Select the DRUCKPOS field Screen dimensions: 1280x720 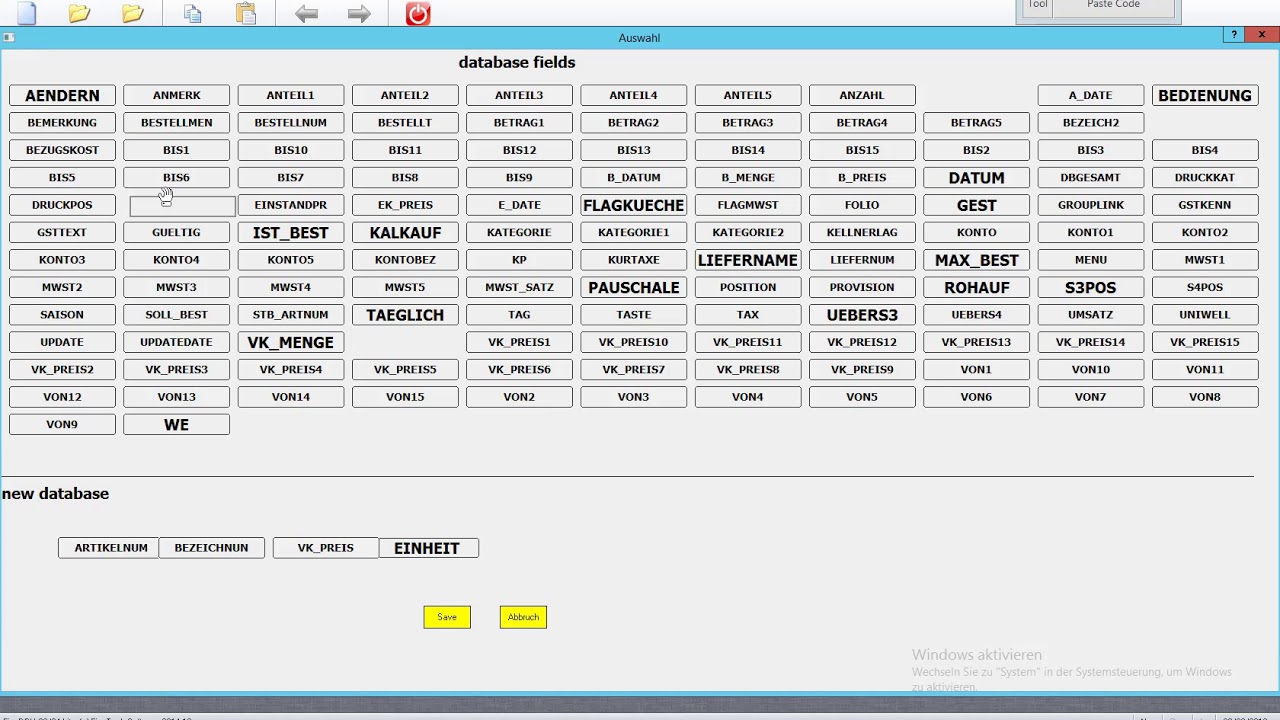tap(62, 205)
